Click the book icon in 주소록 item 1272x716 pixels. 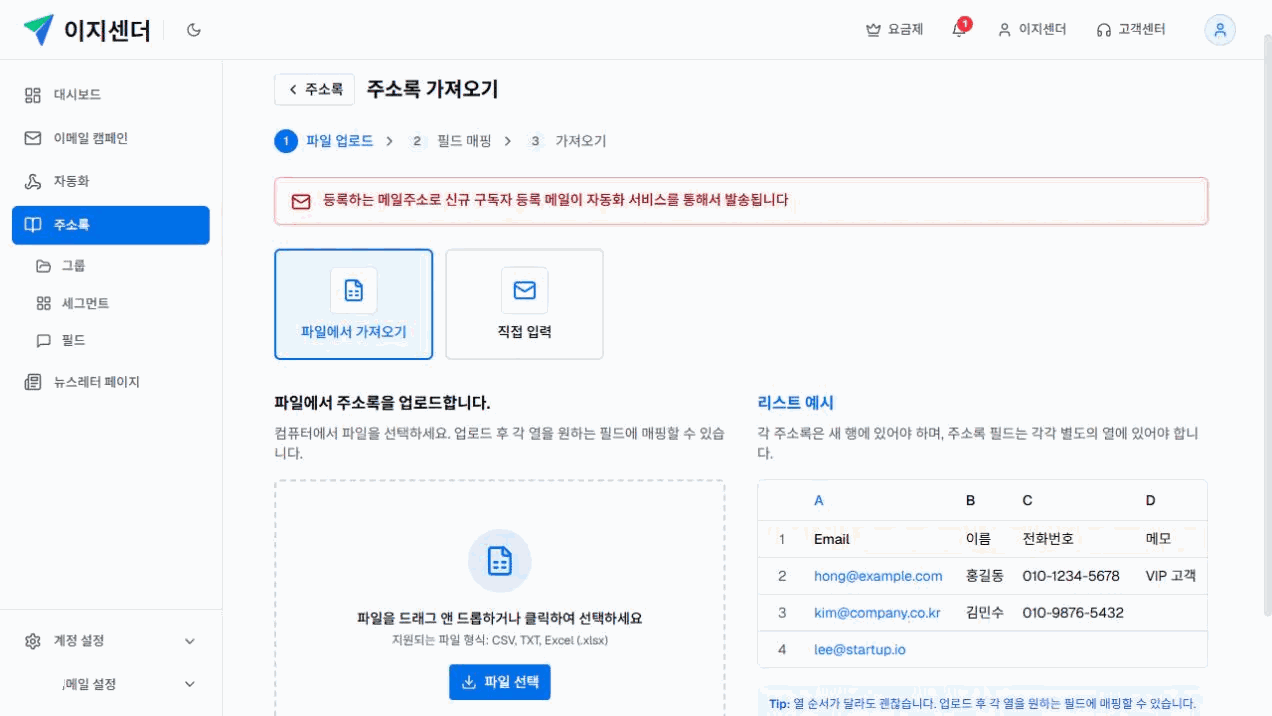[x=33, y=225]
